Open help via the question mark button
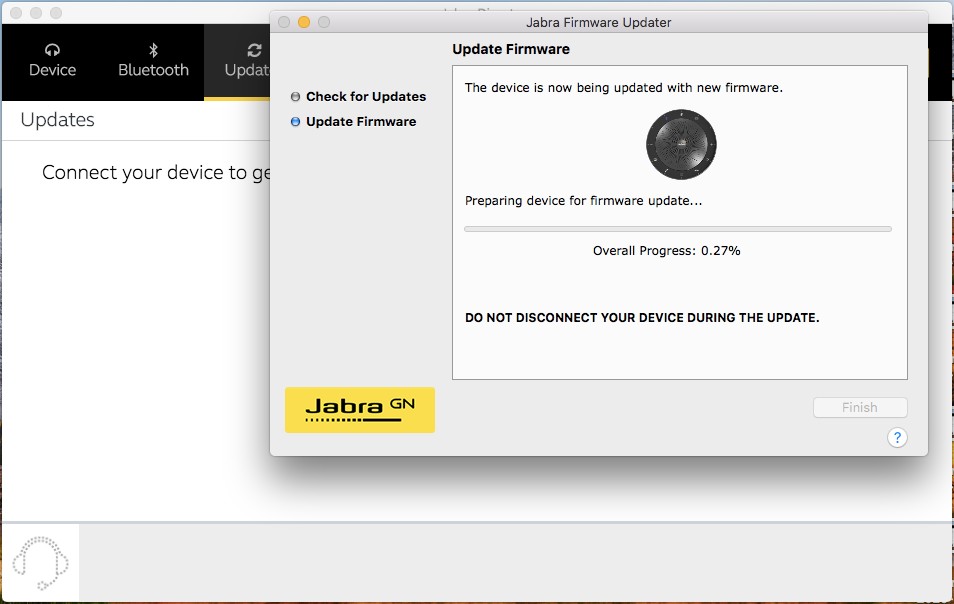The width and height of the screenshot is (954, 604). 897,437
